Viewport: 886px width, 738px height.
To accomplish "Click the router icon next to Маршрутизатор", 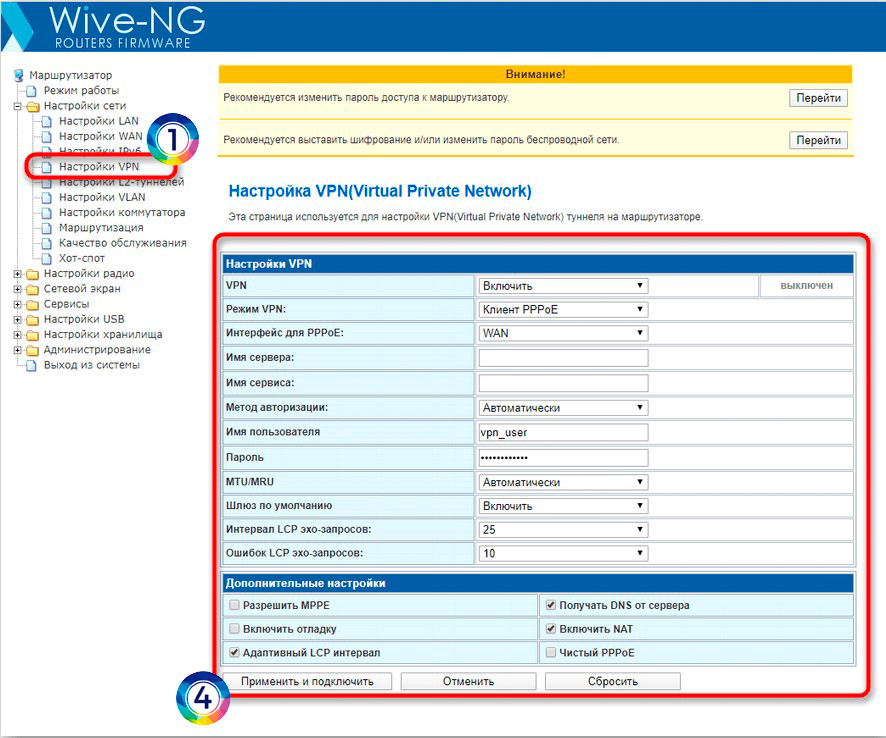I will click(x=19, y=75).
